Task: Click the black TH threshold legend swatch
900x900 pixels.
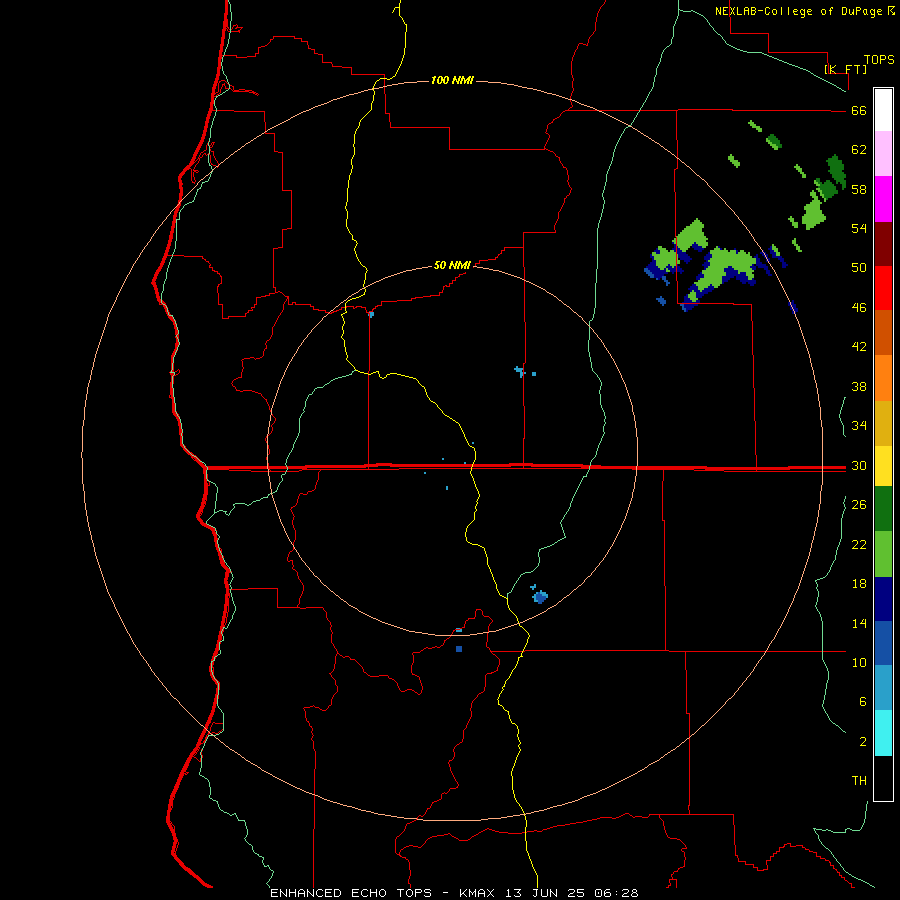Action: tap(883, 778)
